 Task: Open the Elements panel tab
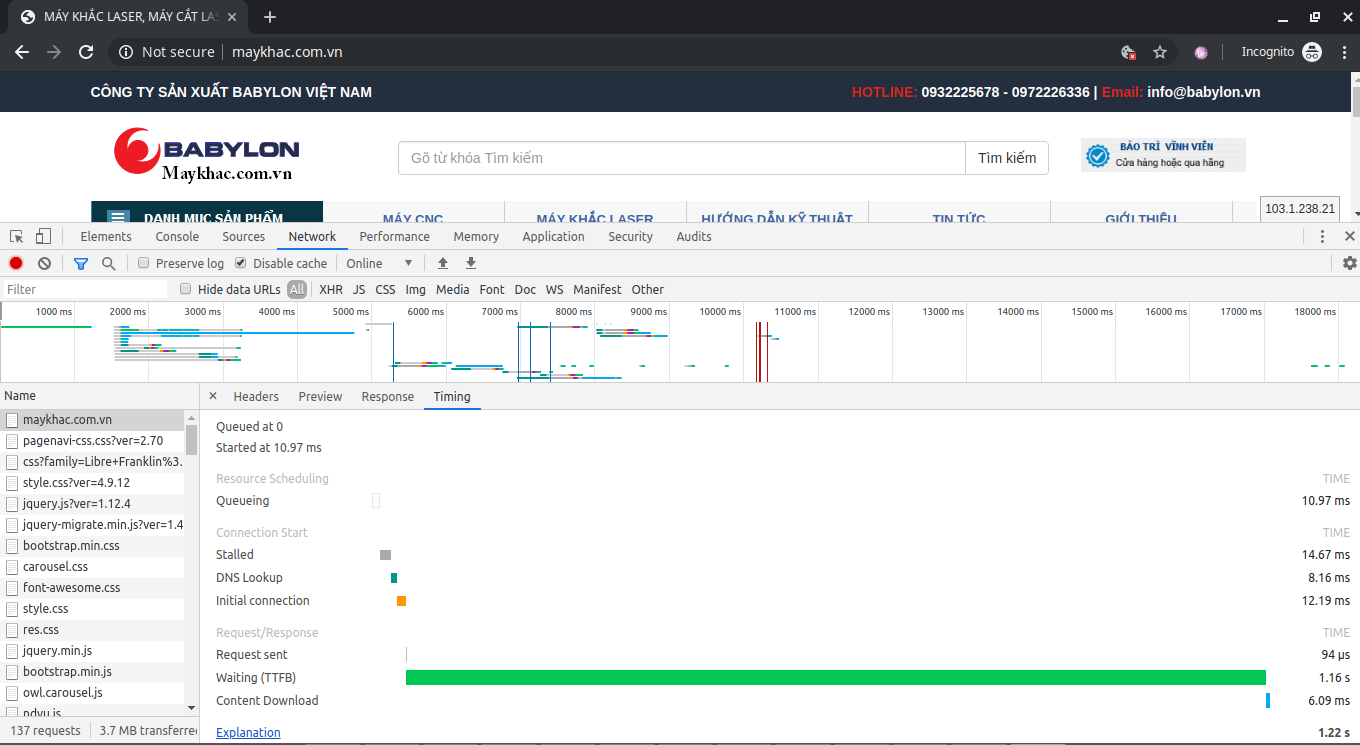(106, 237)
